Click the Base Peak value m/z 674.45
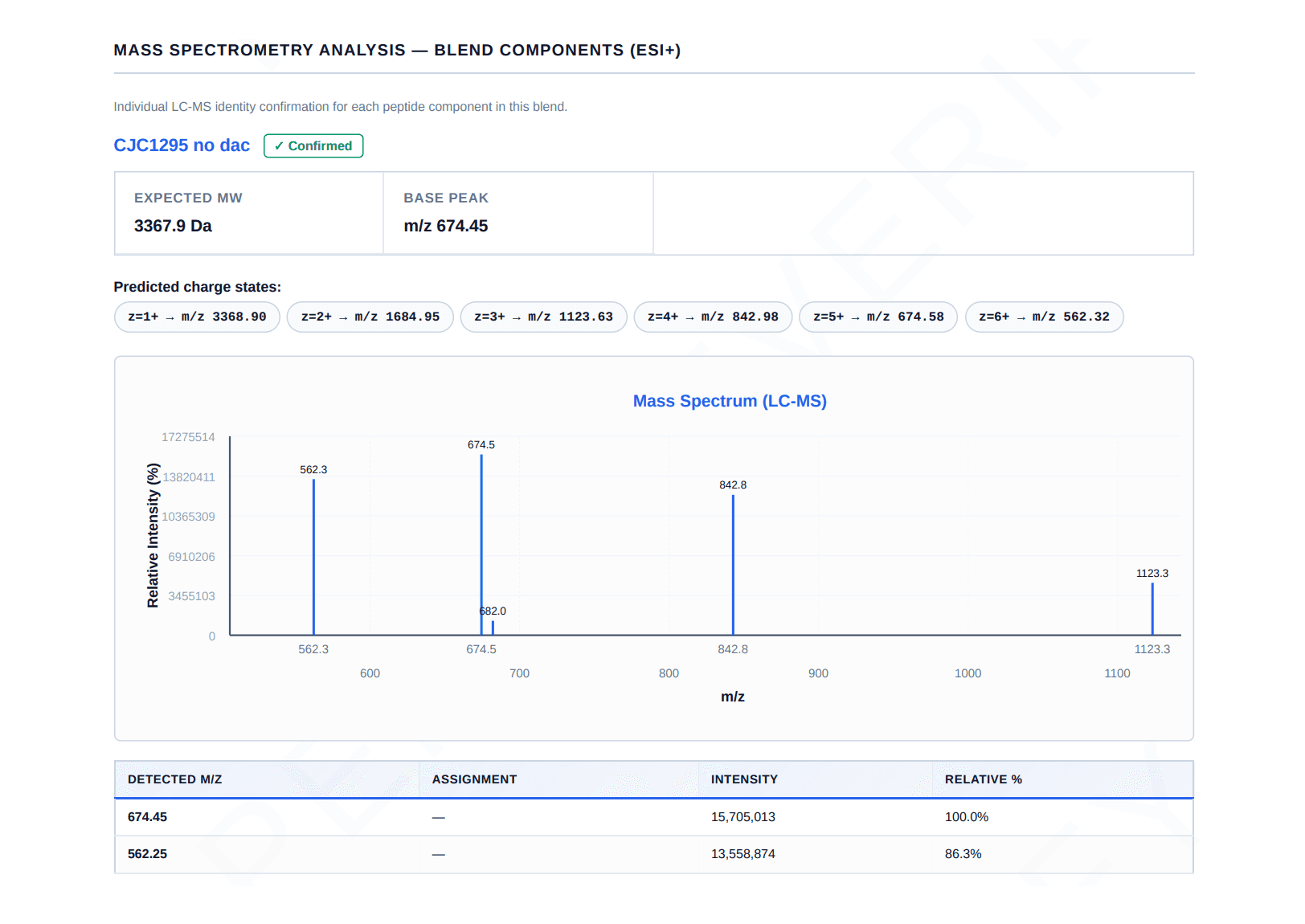1305x924 pixels. coord(445,226)
